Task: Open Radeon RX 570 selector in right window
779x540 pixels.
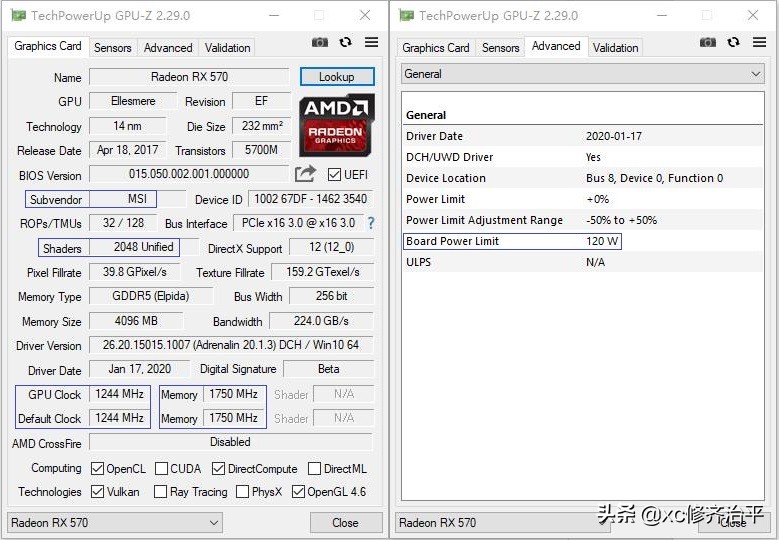Action: pos(503,523)
